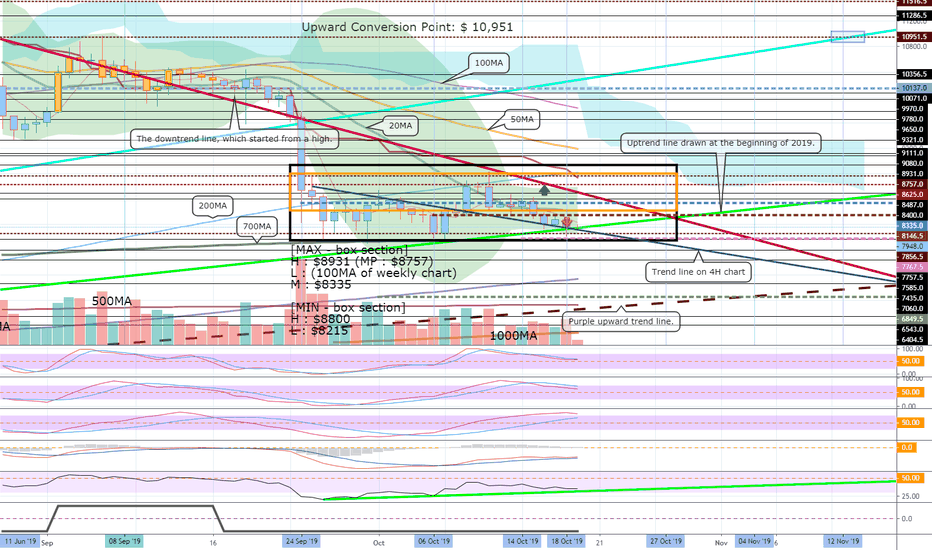Click the 14 Oct '19 date label

tap(522, 542)
